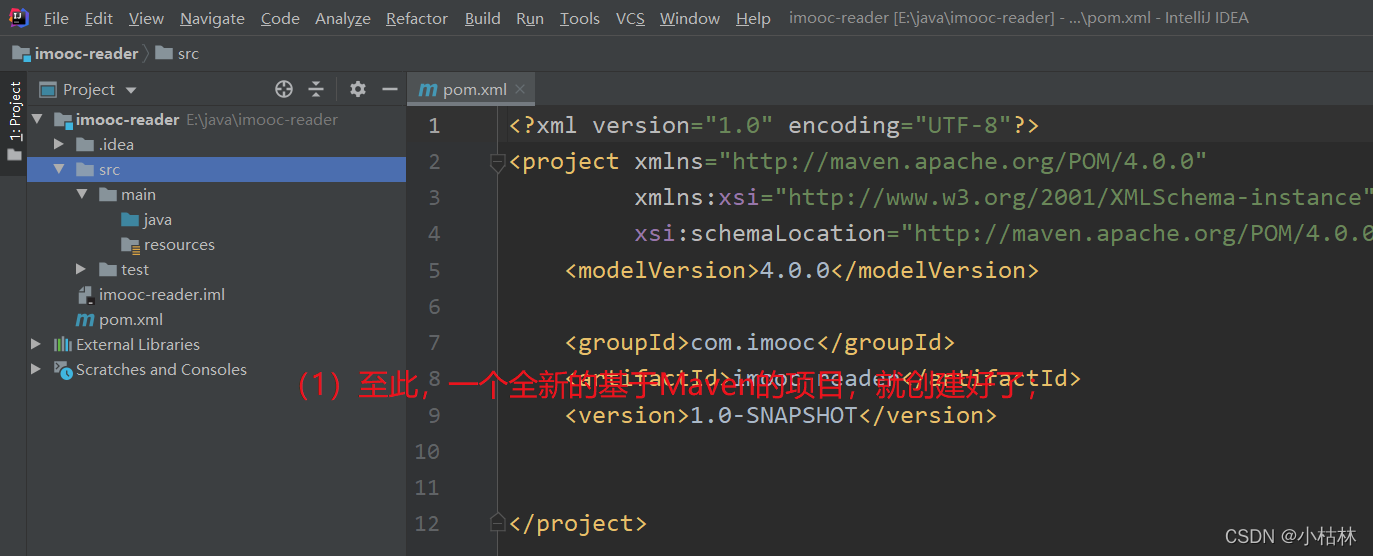This screenshot has width=1373, height=556.
Task: Click the resources folder icon
Action: point(130,244)
